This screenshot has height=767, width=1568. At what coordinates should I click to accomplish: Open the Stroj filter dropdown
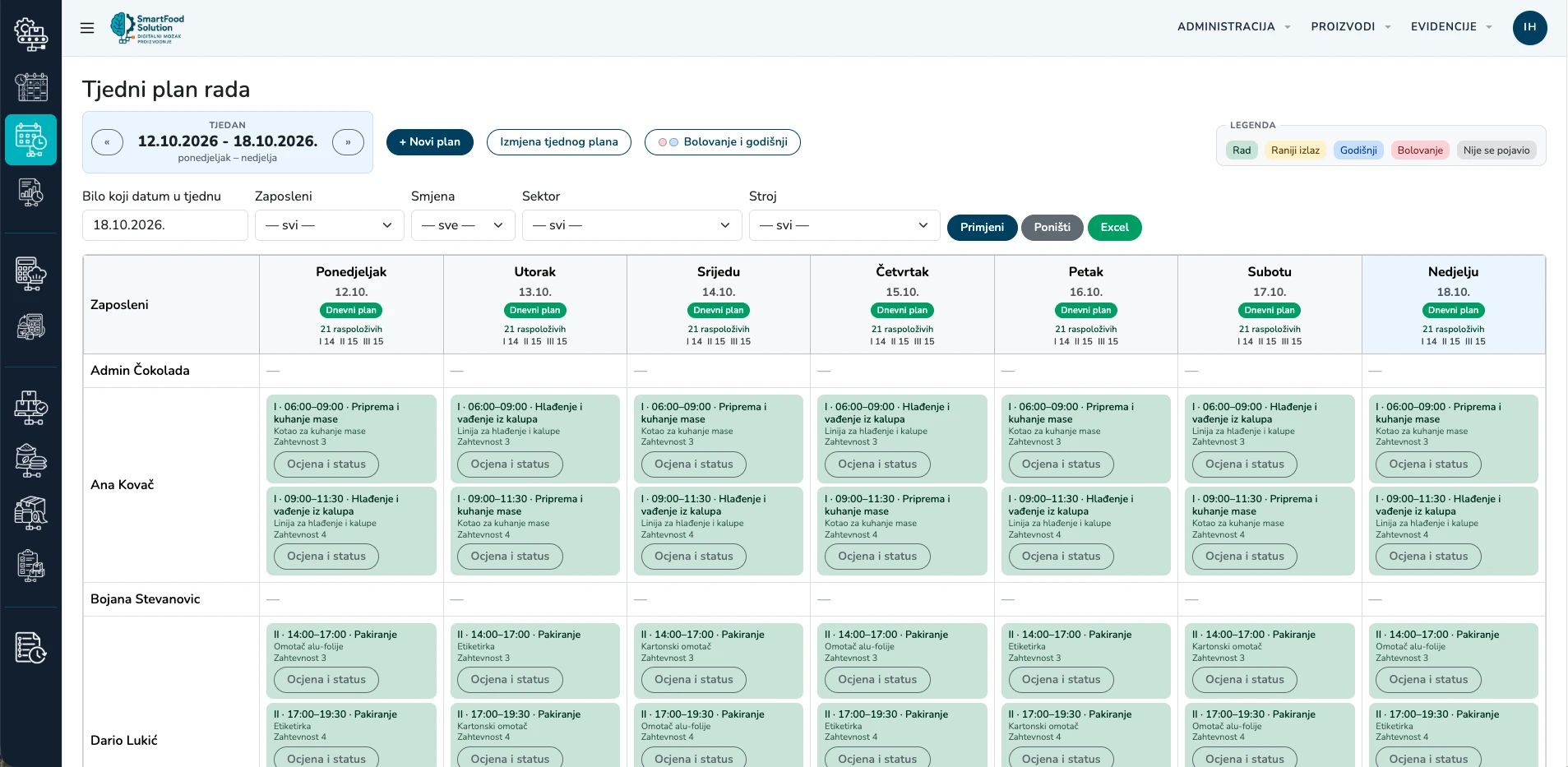(844, 225)
